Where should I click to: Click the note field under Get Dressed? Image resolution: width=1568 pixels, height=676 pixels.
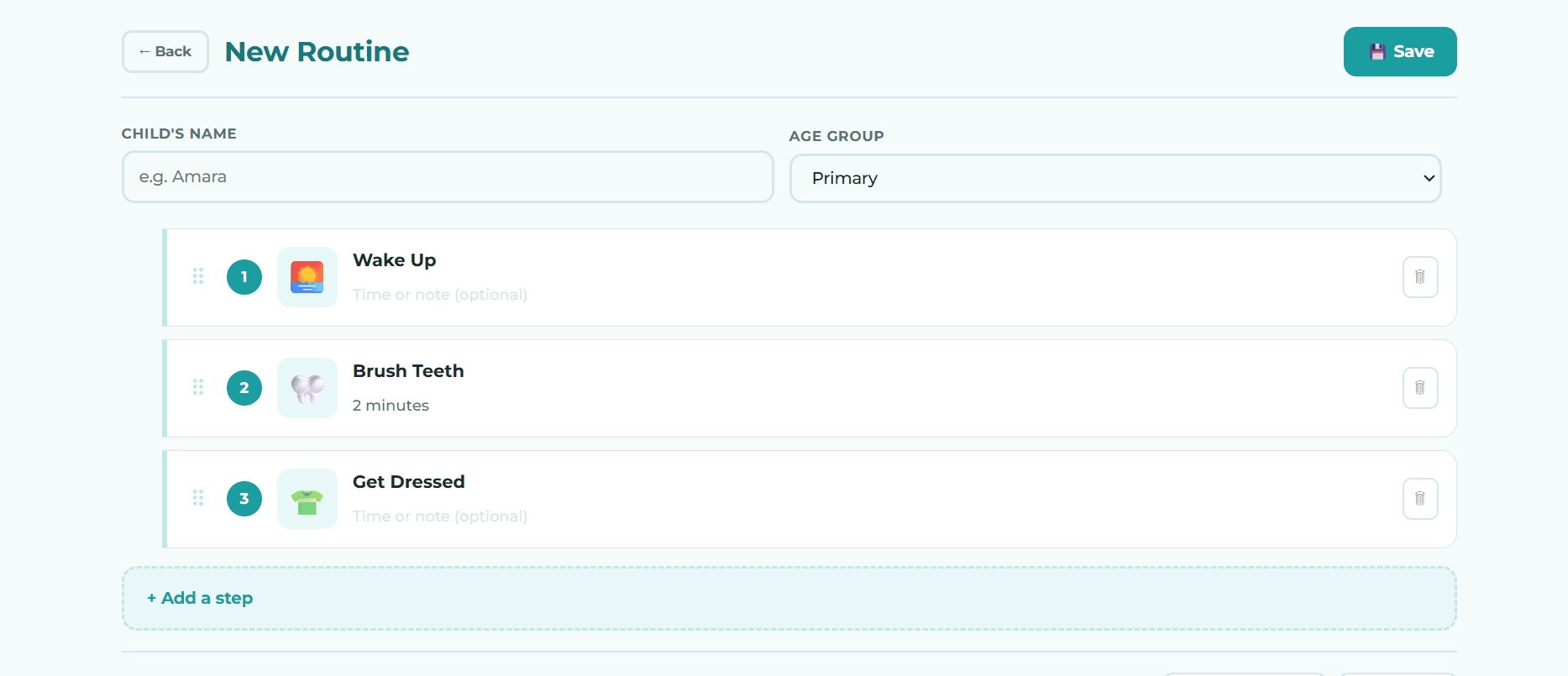click(440, 516)
